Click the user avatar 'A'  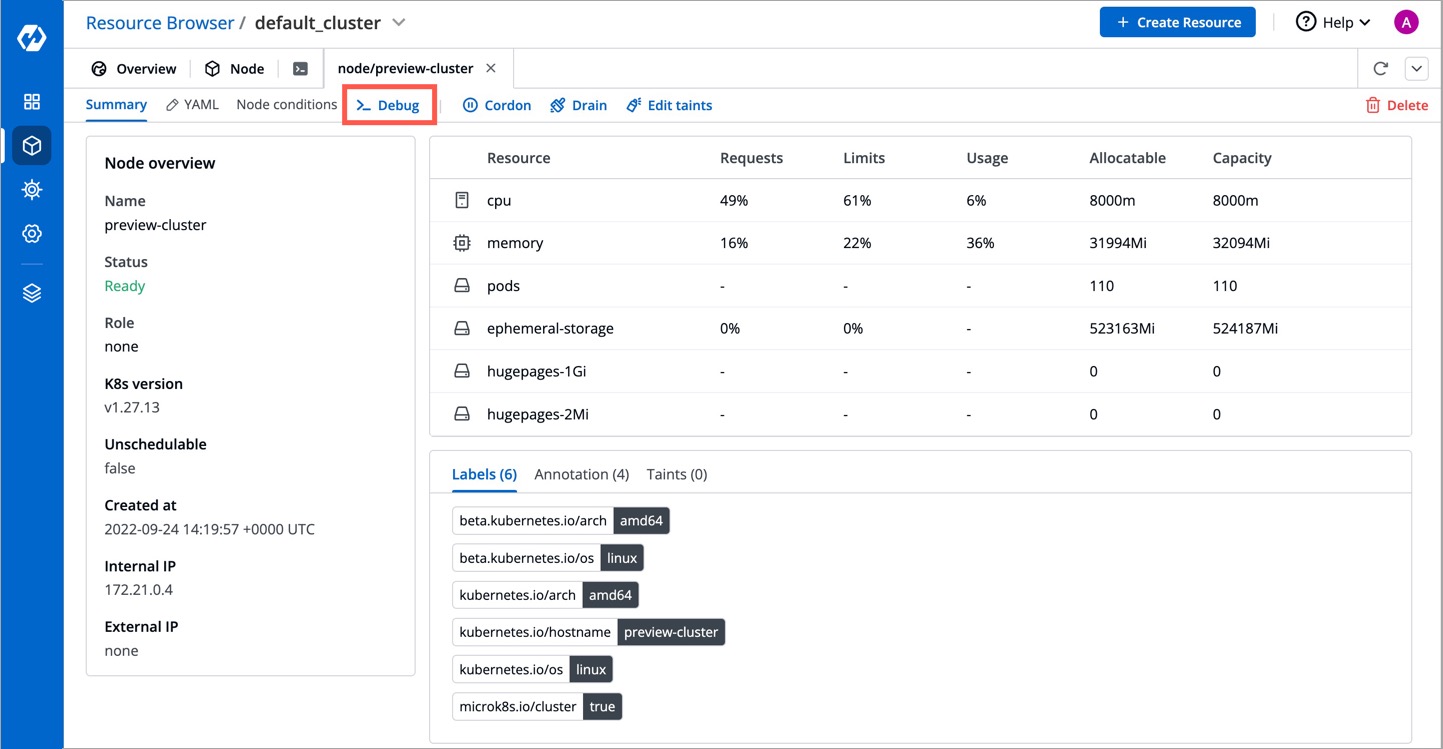pos(1406,22)
